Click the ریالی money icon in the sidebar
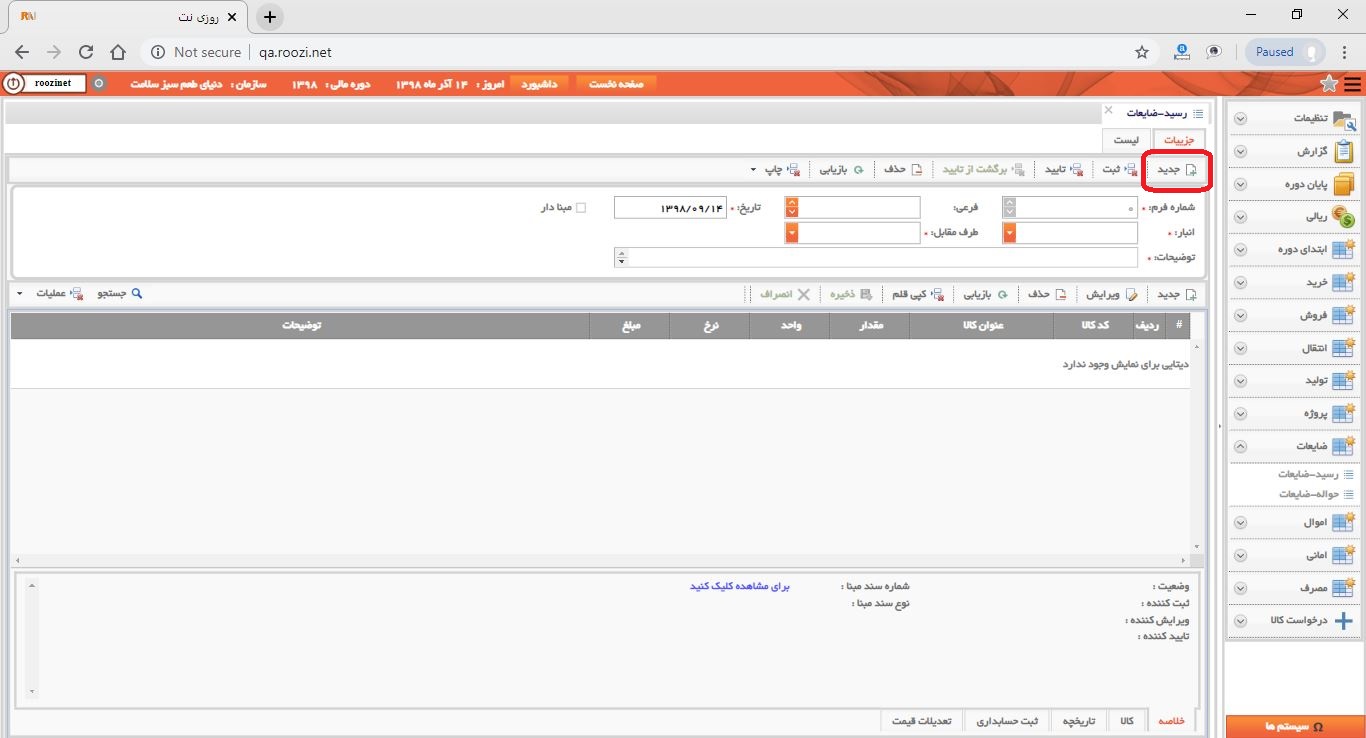The width and height of the screenshot is (1366, 738). 1345,216
